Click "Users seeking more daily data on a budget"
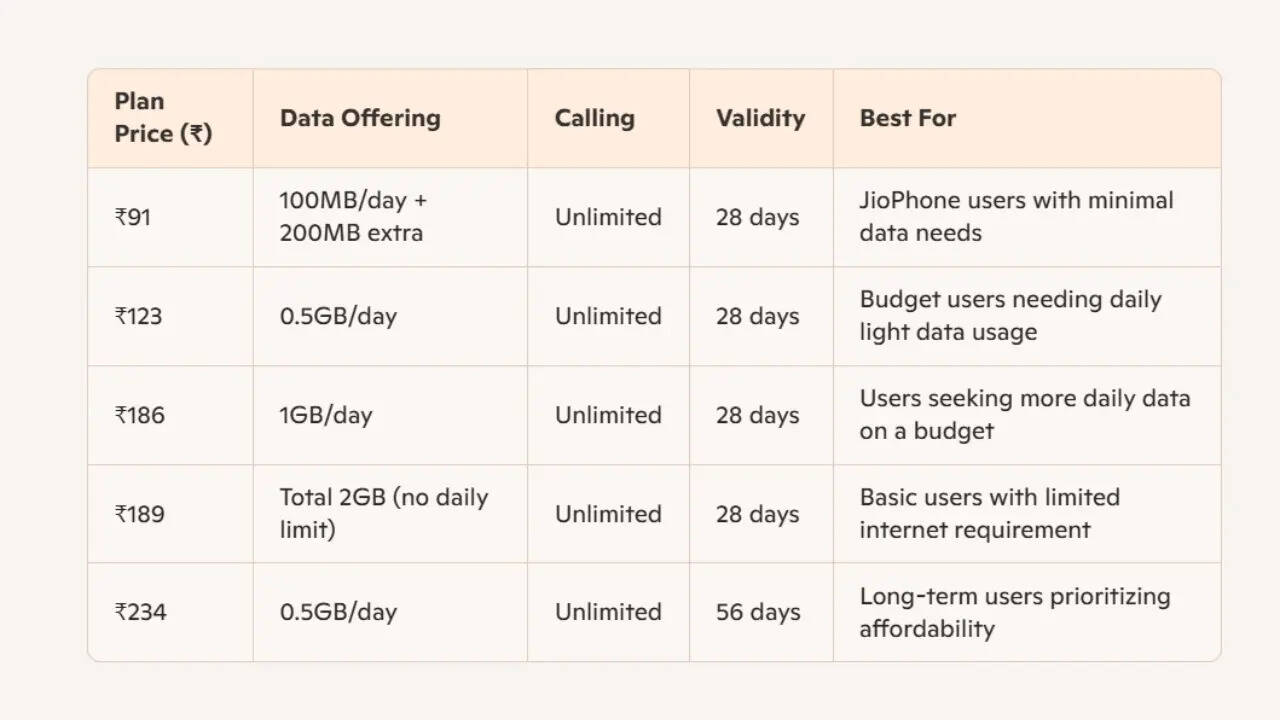The width and height of the screenshot is (1280, 720). pyautogui.click(x=1025, y=415)
